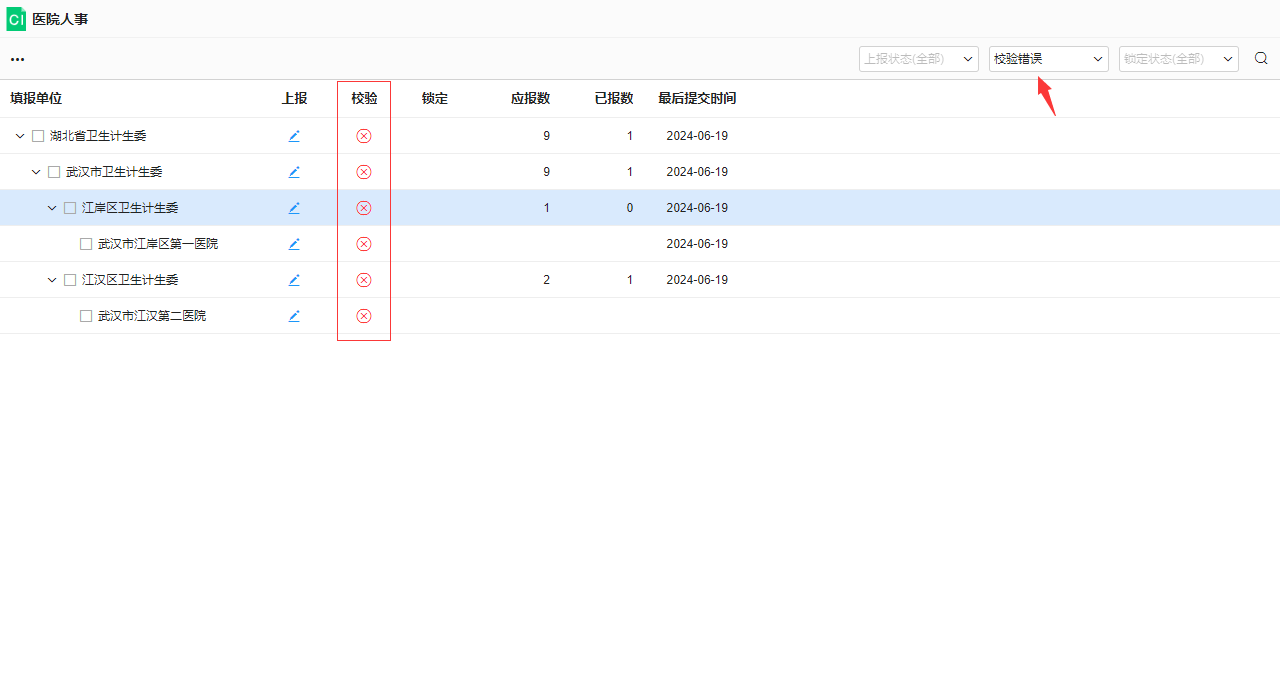
Task: Click the search magnifier icon
Action: click(1261, 59)
